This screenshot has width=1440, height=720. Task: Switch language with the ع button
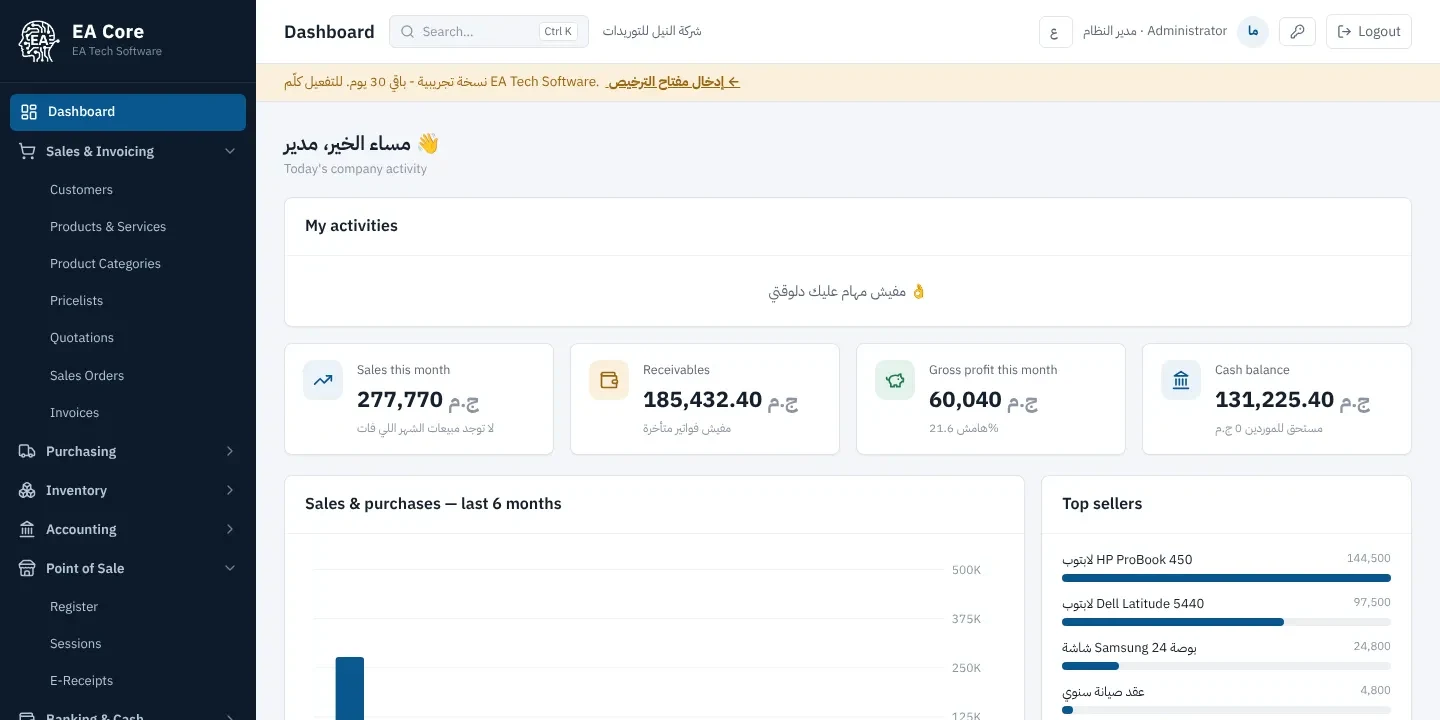coord(1055,32)
